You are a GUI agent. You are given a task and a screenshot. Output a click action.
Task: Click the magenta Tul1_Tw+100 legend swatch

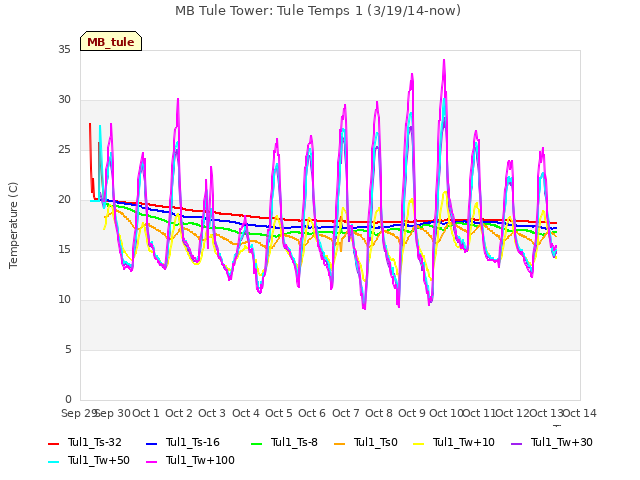[x=152, y=461]
